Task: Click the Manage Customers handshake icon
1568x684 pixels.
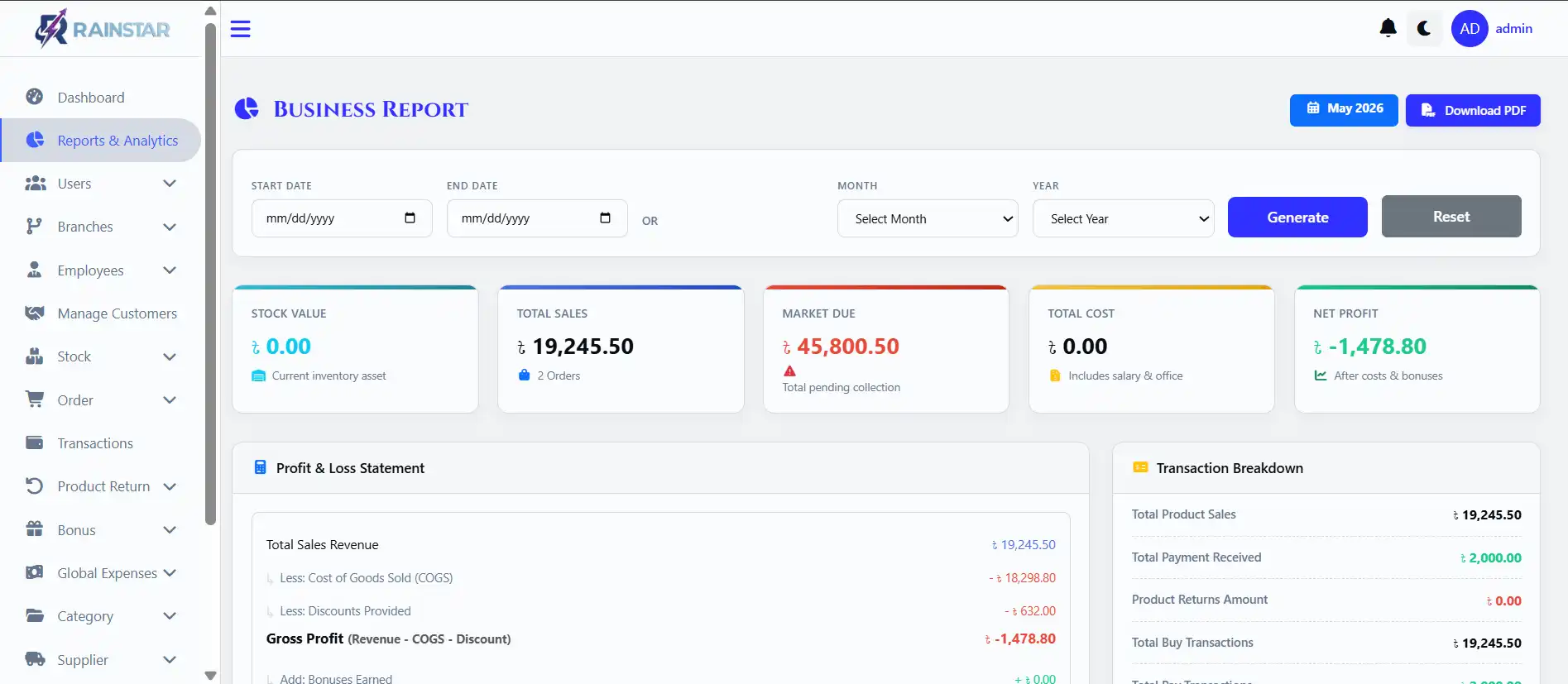Action: coord(35,313)
